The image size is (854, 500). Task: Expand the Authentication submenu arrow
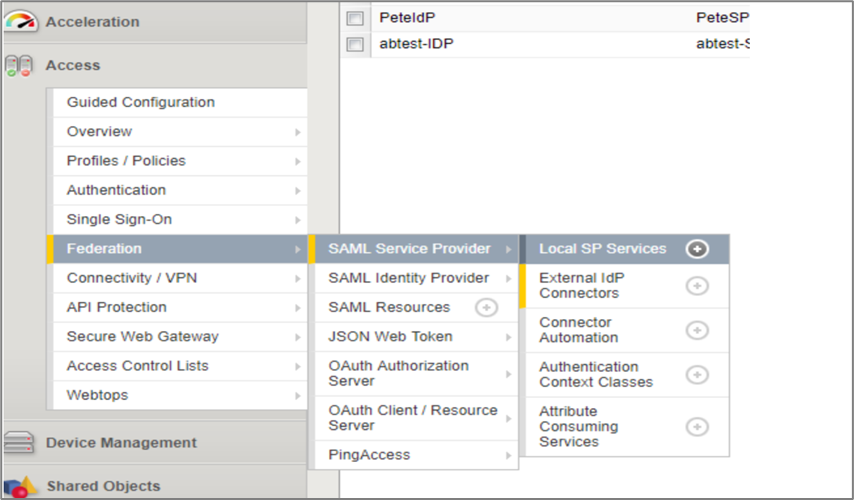[297, 191]
